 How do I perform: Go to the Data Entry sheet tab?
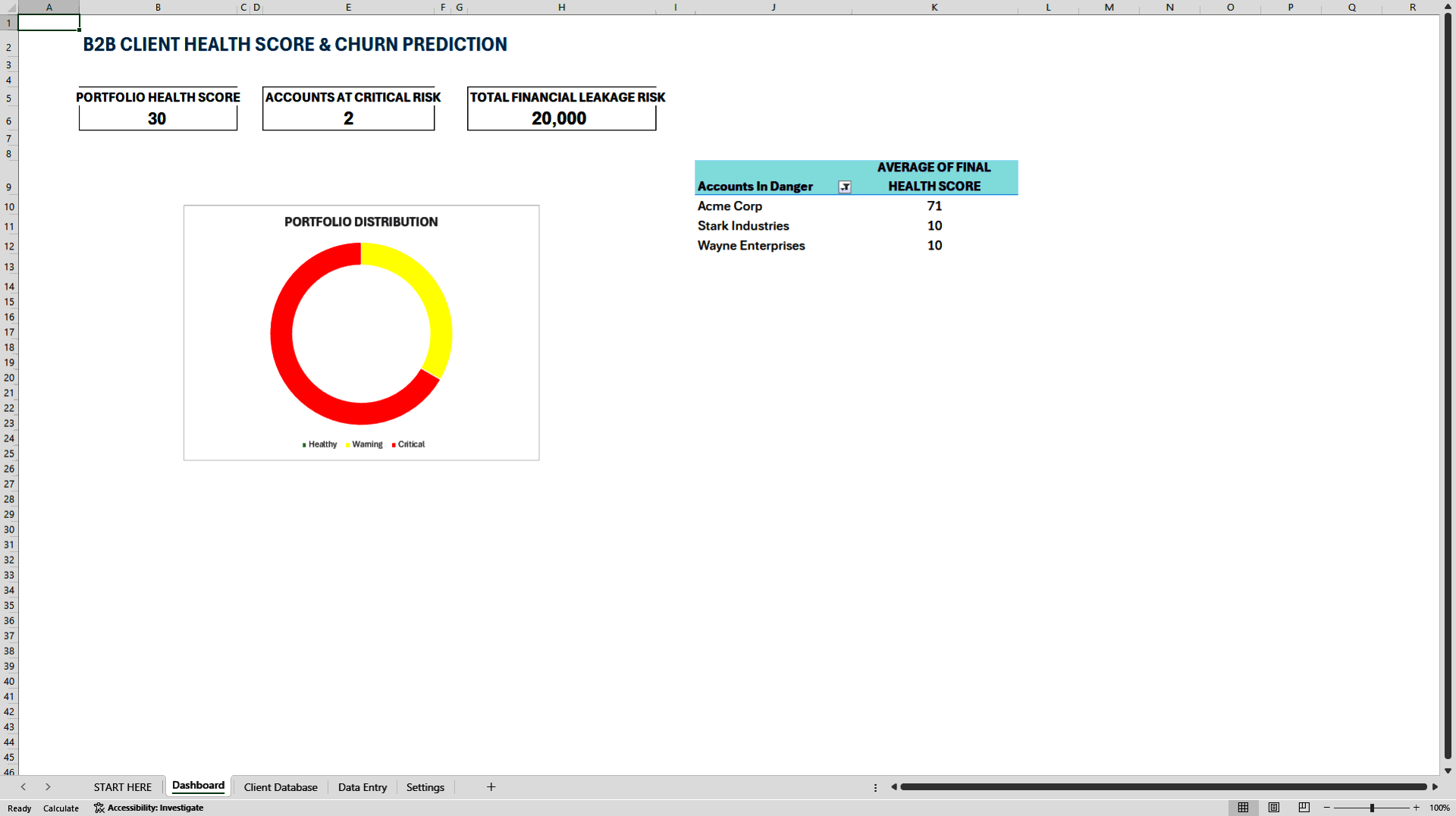[362, 787]
